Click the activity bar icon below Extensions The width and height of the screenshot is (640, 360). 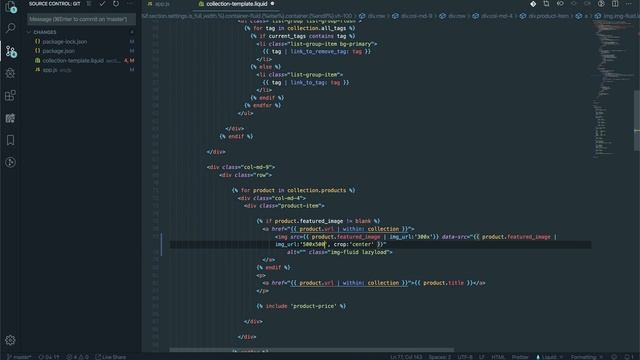point(10,118)
